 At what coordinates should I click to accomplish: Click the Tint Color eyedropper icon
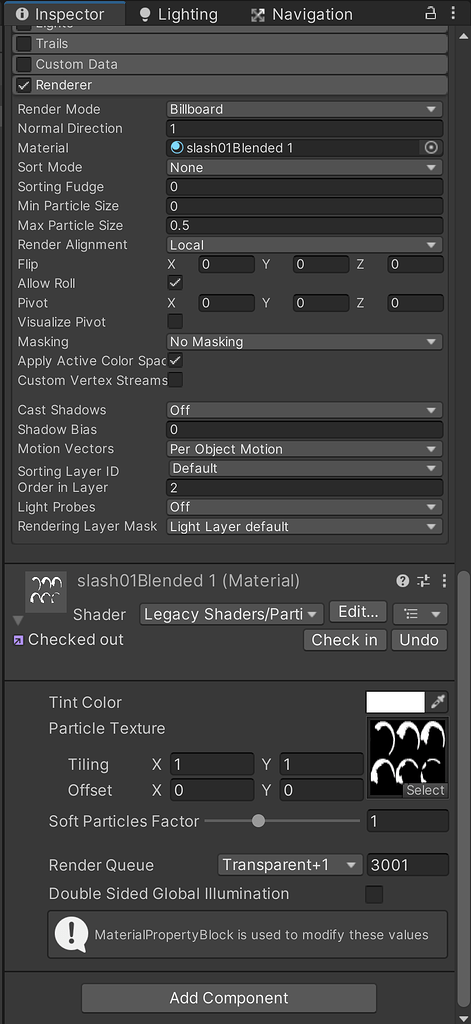[x=437, y=703]
